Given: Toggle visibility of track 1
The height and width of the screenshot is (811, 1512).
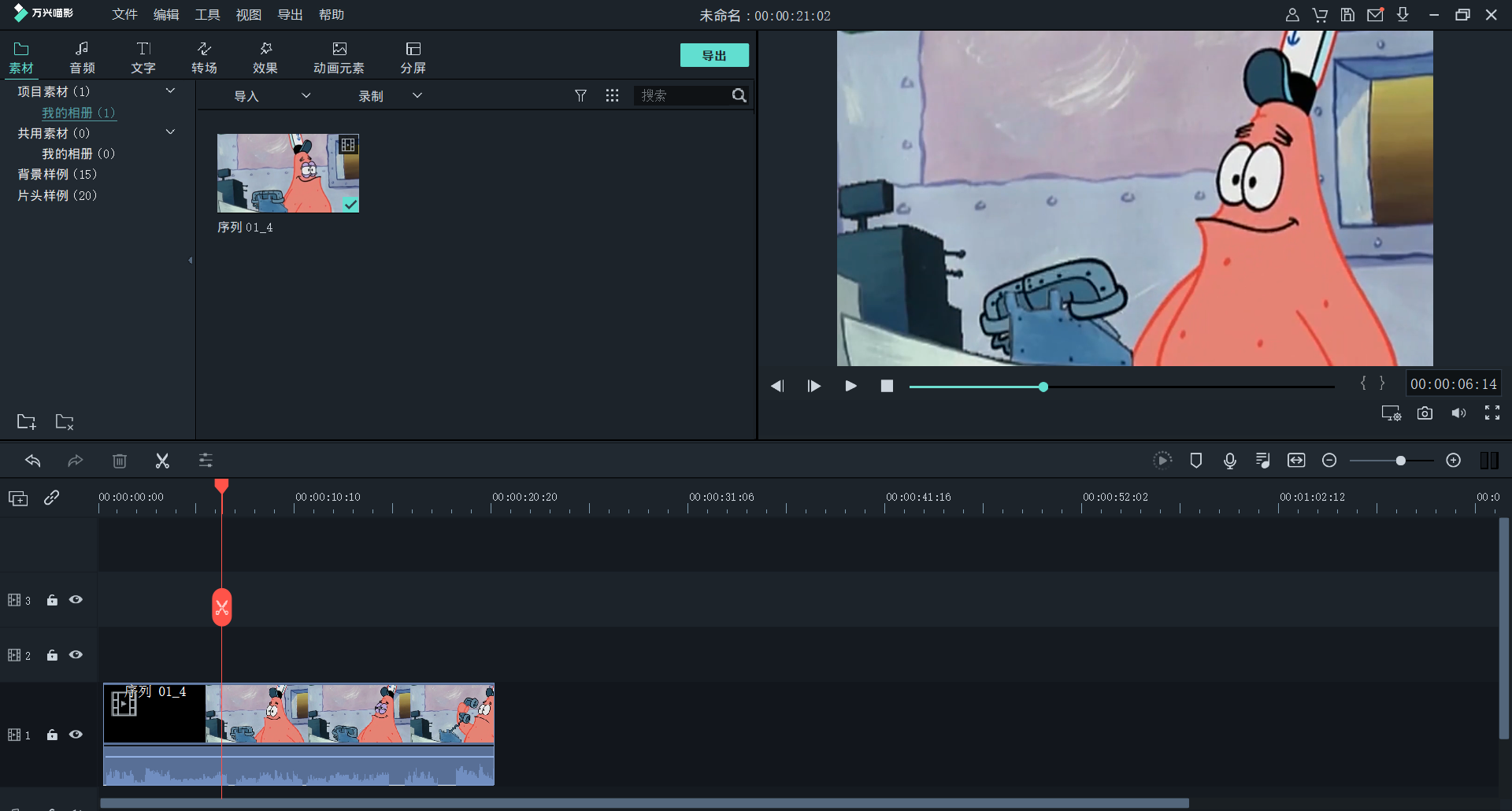Looking at the screenshot, I should [x=76, y=735].
